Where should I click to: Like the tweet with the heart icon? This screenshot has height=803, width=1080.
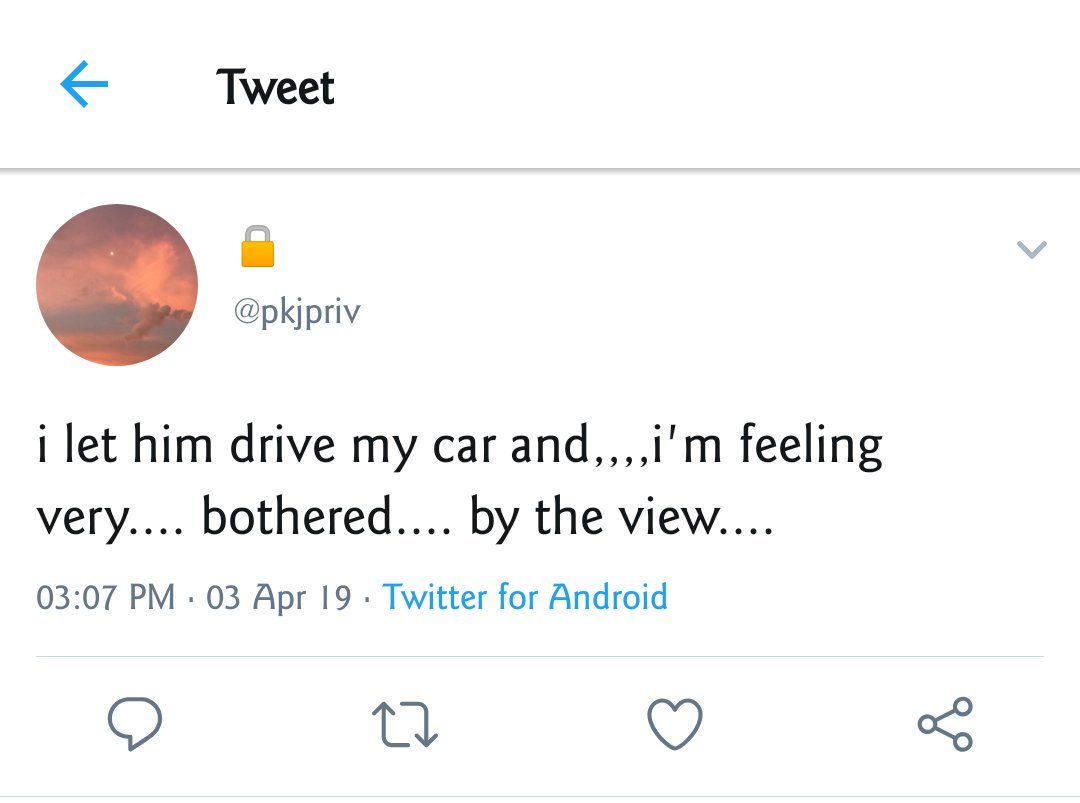click(675, 723)
